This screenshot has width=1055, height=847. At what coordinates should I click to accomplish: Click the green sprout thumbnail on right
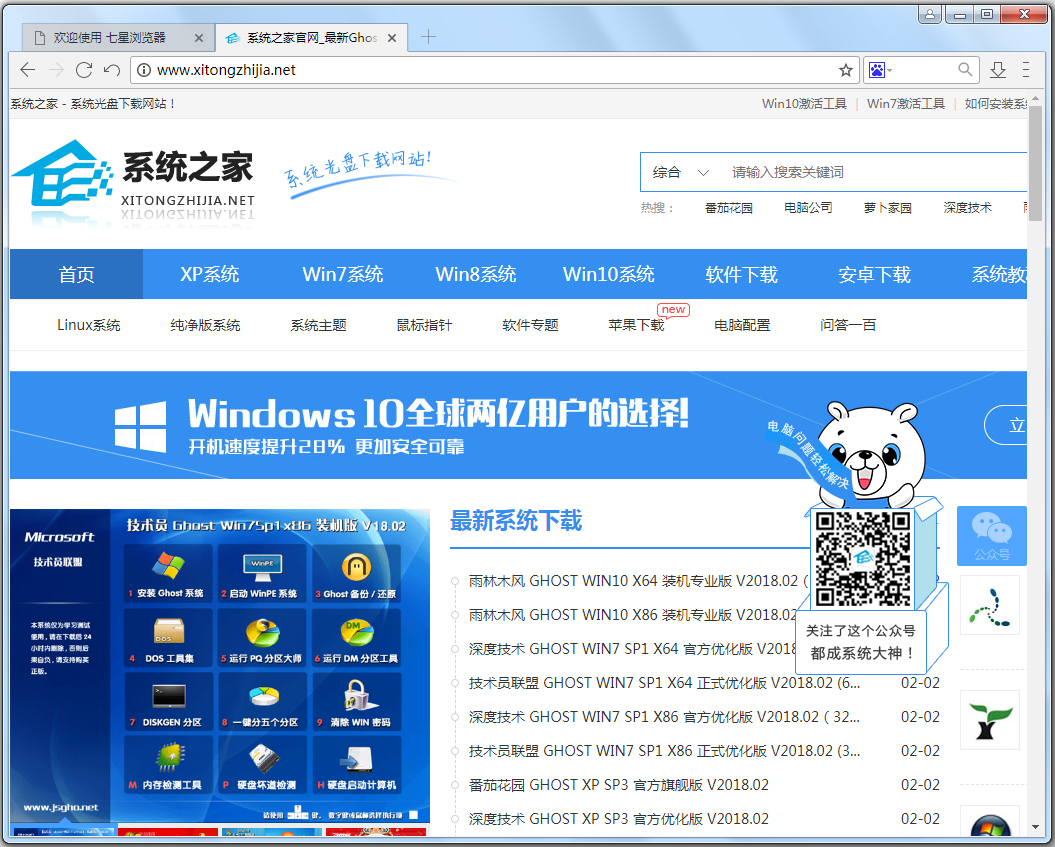point(989,720)
